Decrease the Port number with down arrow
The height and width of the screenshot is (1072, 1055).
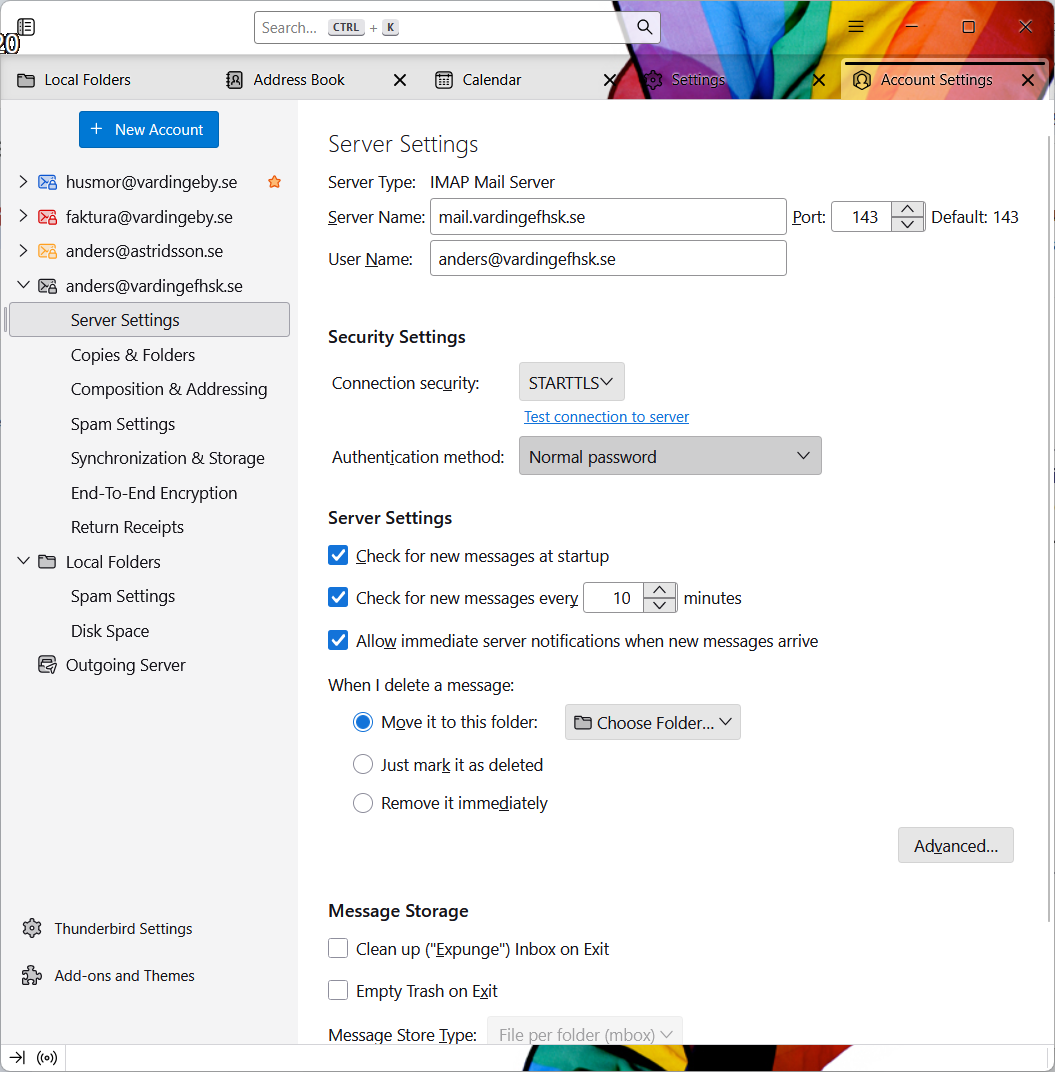coord(907,224)
